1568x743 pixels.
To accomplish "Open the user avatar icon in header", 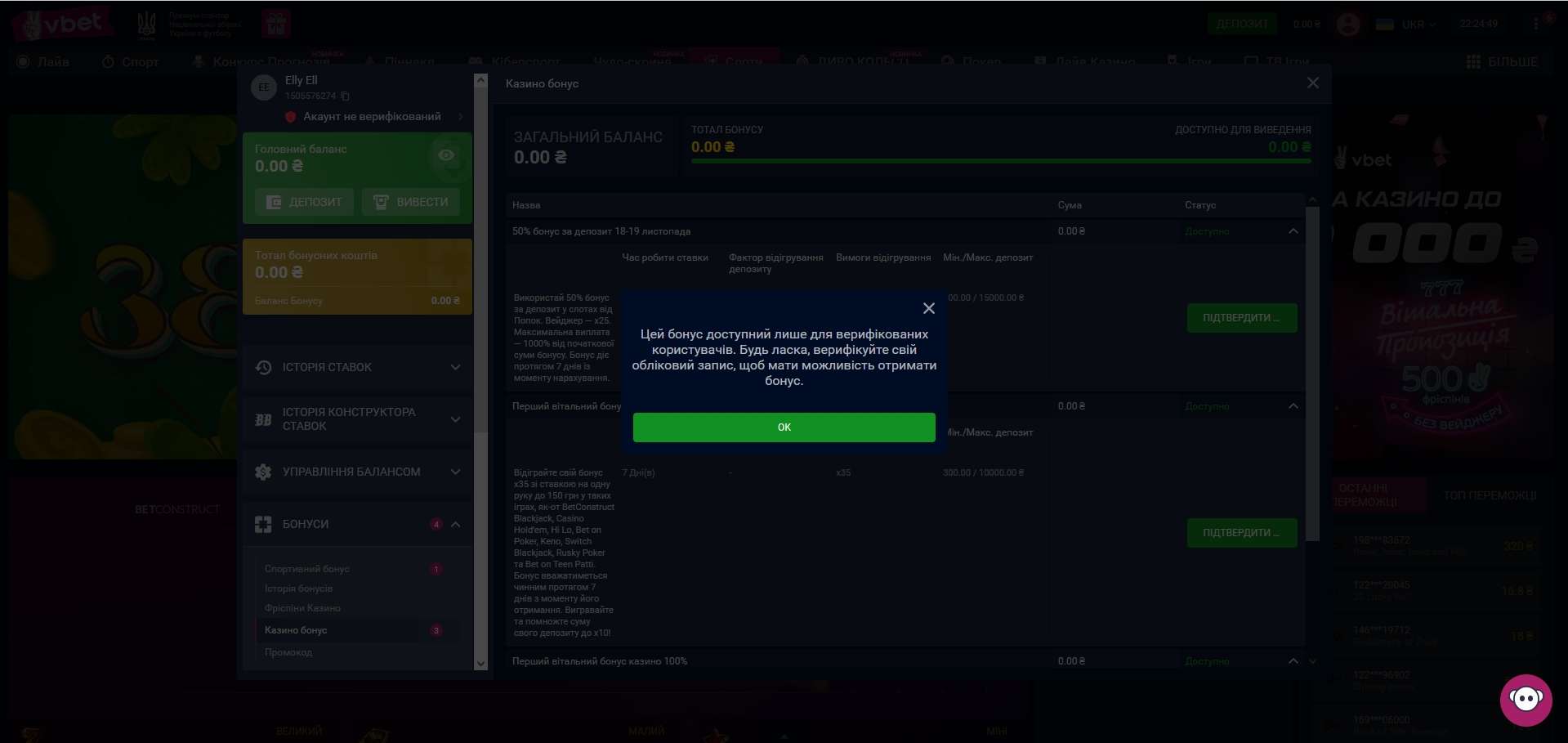I will [x=1347, y=25].
